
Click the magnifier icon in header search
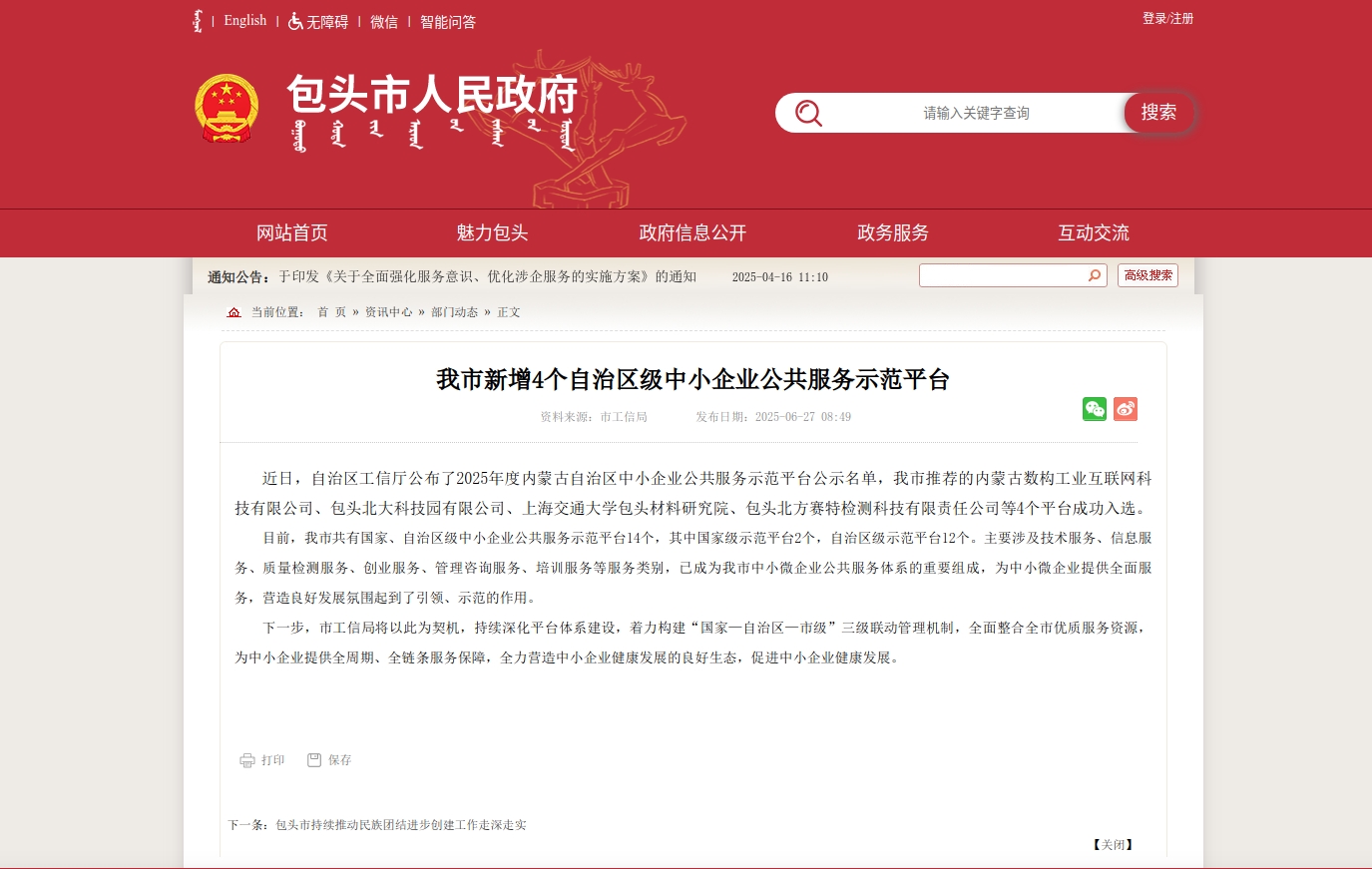click(x=808, y=113)
